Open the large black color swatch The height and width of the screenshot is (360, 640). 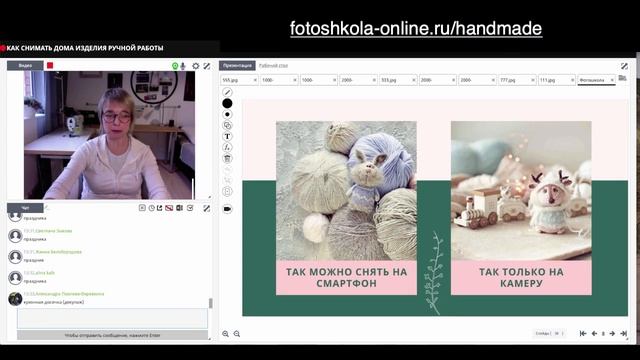tap(227, 103)
